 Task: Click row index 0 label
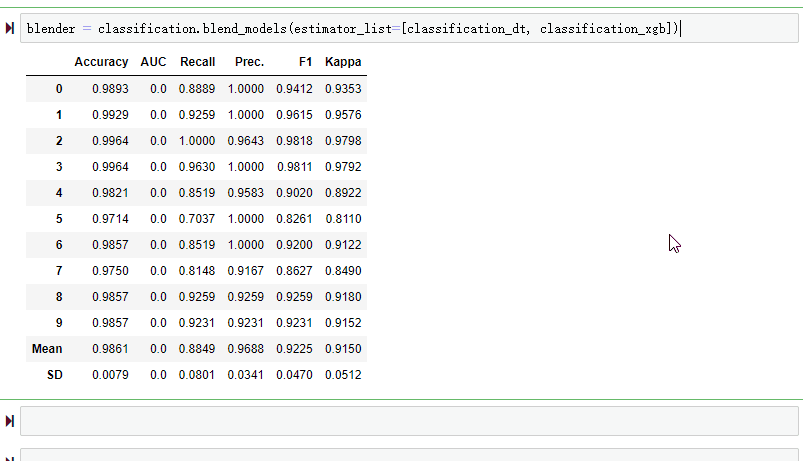tap(59, 89)
